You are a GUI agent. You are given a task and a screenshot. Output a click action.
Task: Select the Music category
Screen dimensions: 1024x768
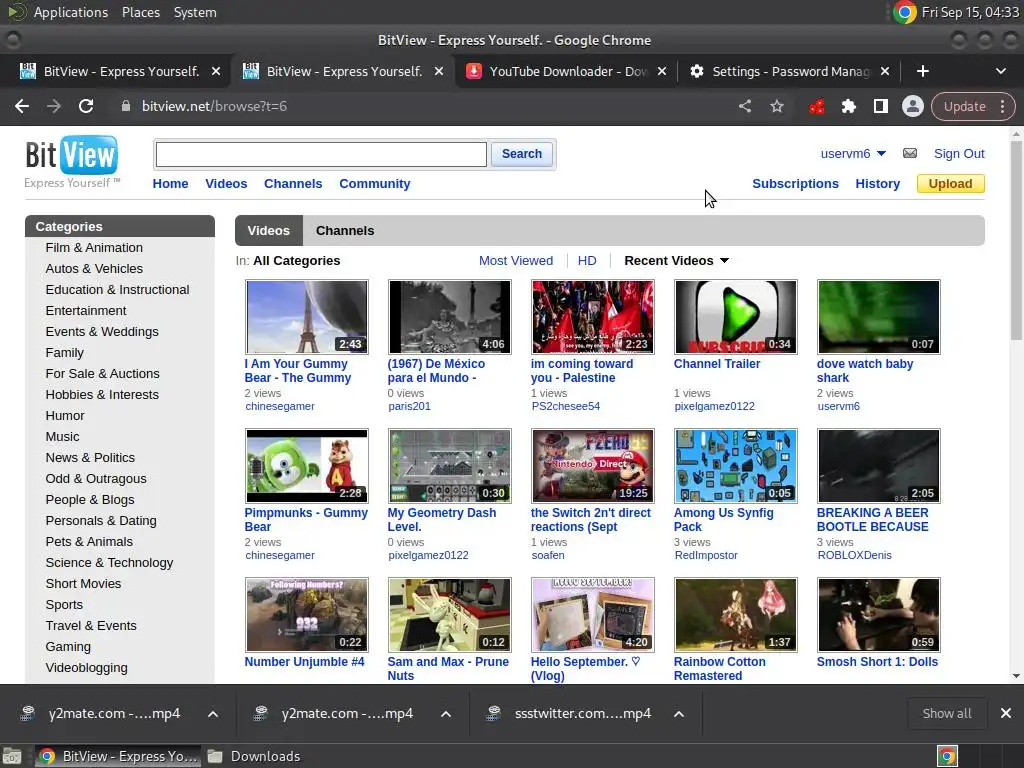point(62,436)
